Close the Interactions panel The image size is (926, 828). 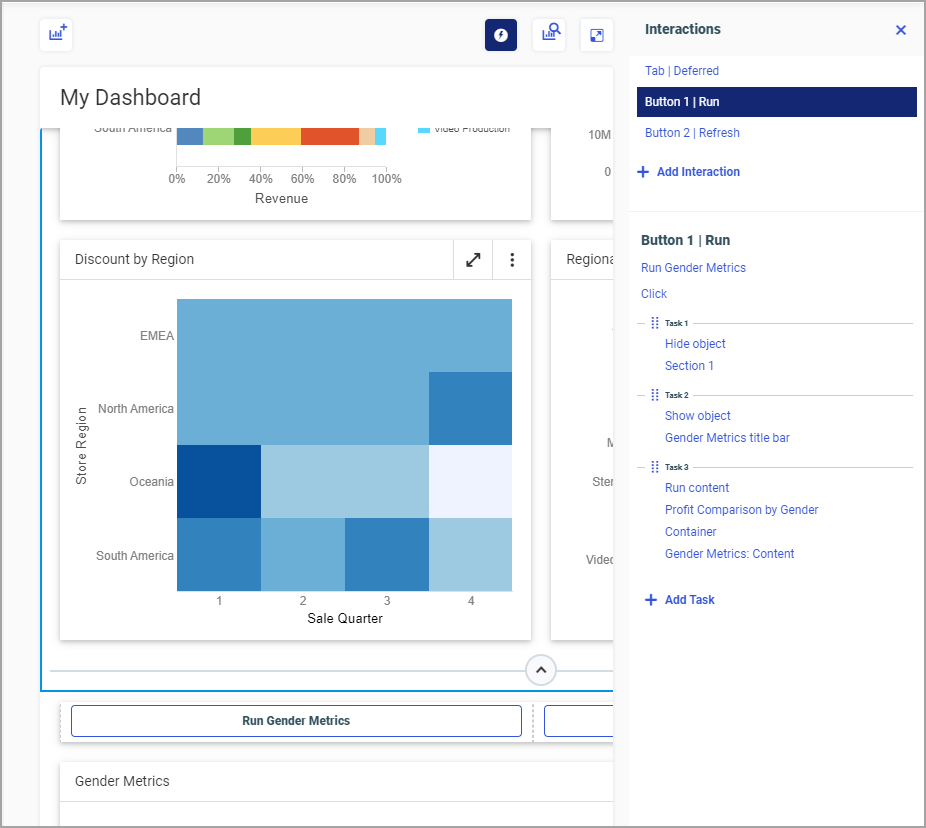(x=900, y=30)
